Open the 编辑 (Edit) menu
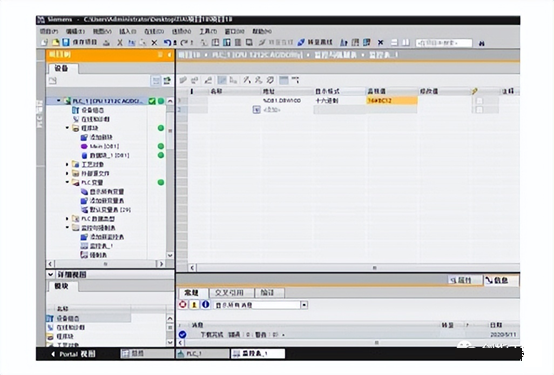 [x=75, y=31]
